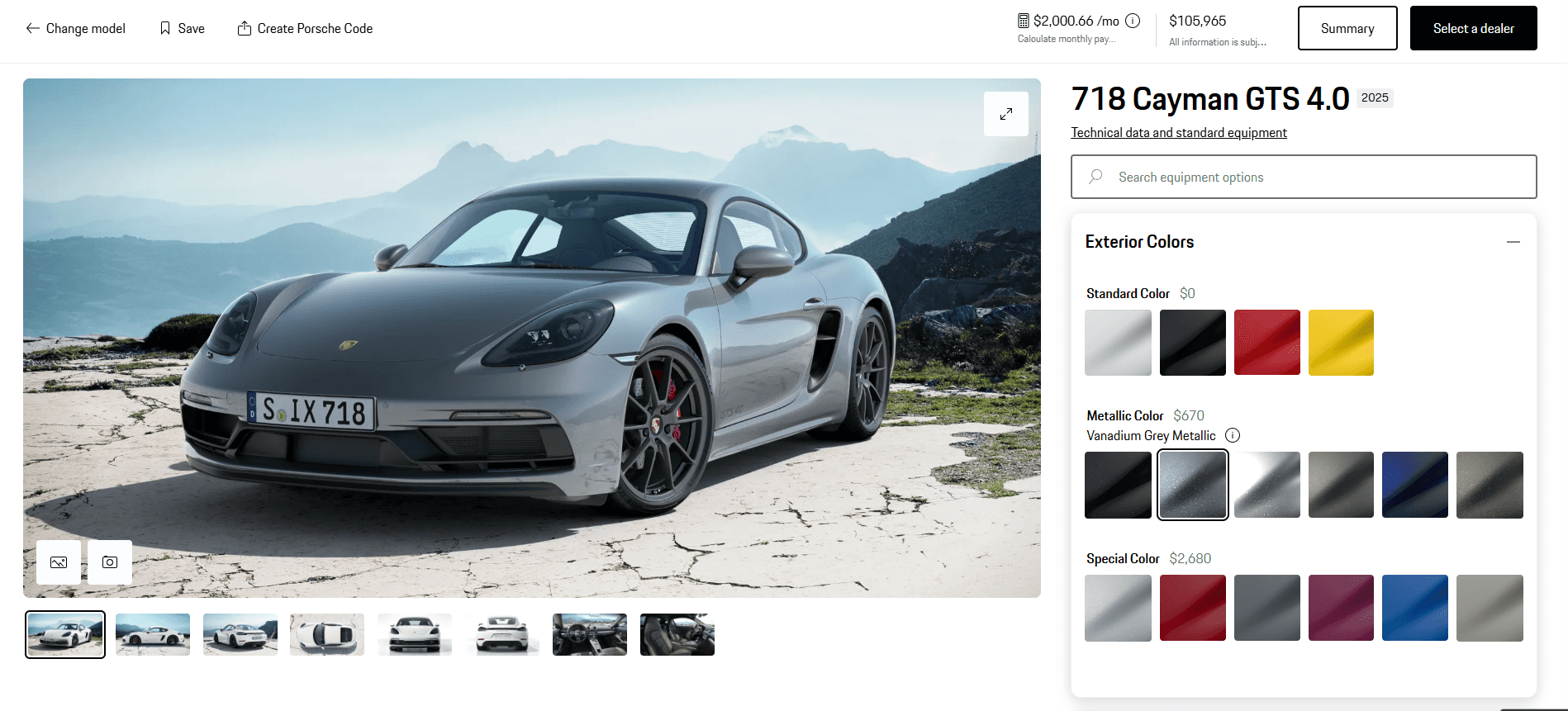Image resolution: width=1568 pixels, height=711 pixels.
Task: Expand car image to fullscreen
Action: (x=1006, y=114)
